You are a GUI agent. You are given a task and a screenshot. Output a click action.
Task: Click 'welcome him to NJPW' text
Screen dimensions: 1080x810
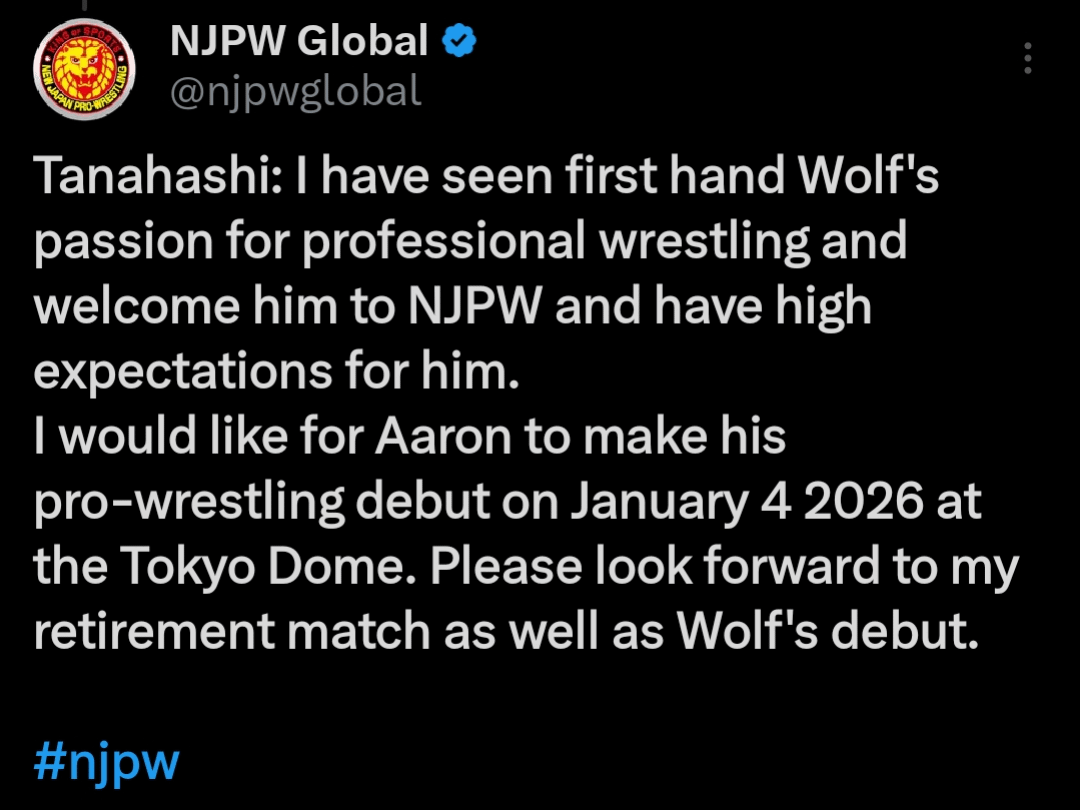pos(287,307)
